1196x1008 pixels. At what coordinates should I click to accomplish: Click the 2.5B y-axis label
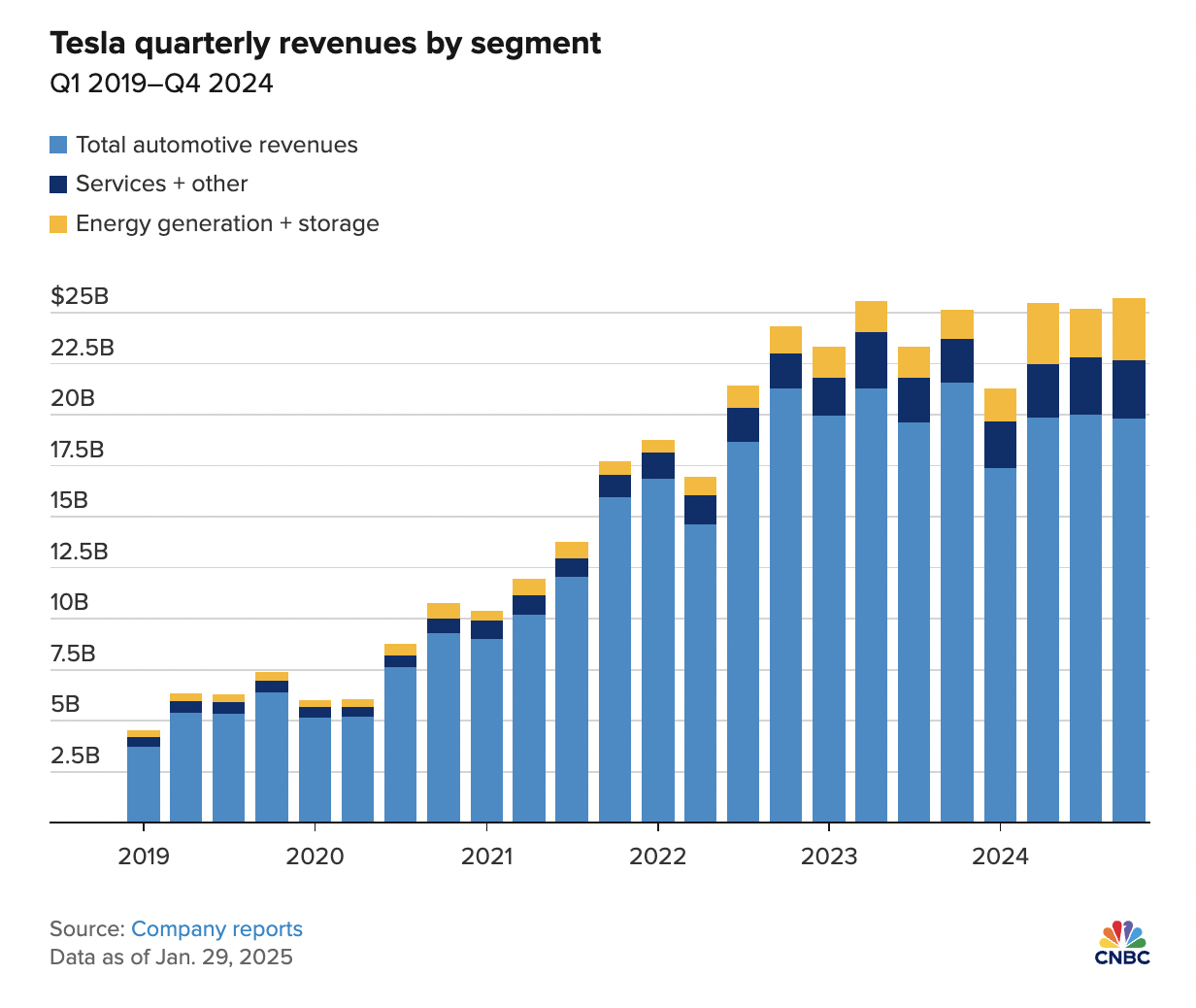coord(75,756)
